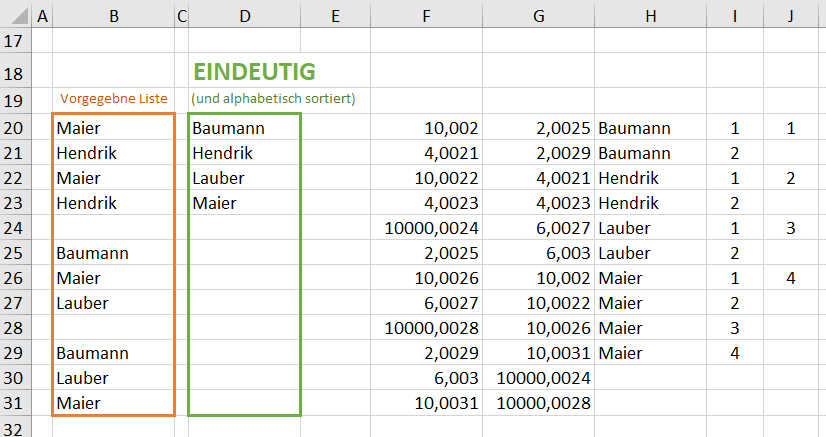Click cell F20 with value 10,002
This screenshot has width=826, height=437.
[x=427, y=127]
